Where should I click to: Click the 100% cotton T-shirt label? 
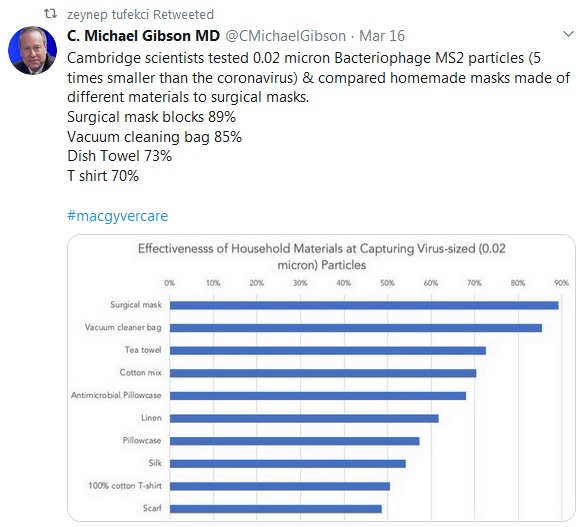click(125, 486)
